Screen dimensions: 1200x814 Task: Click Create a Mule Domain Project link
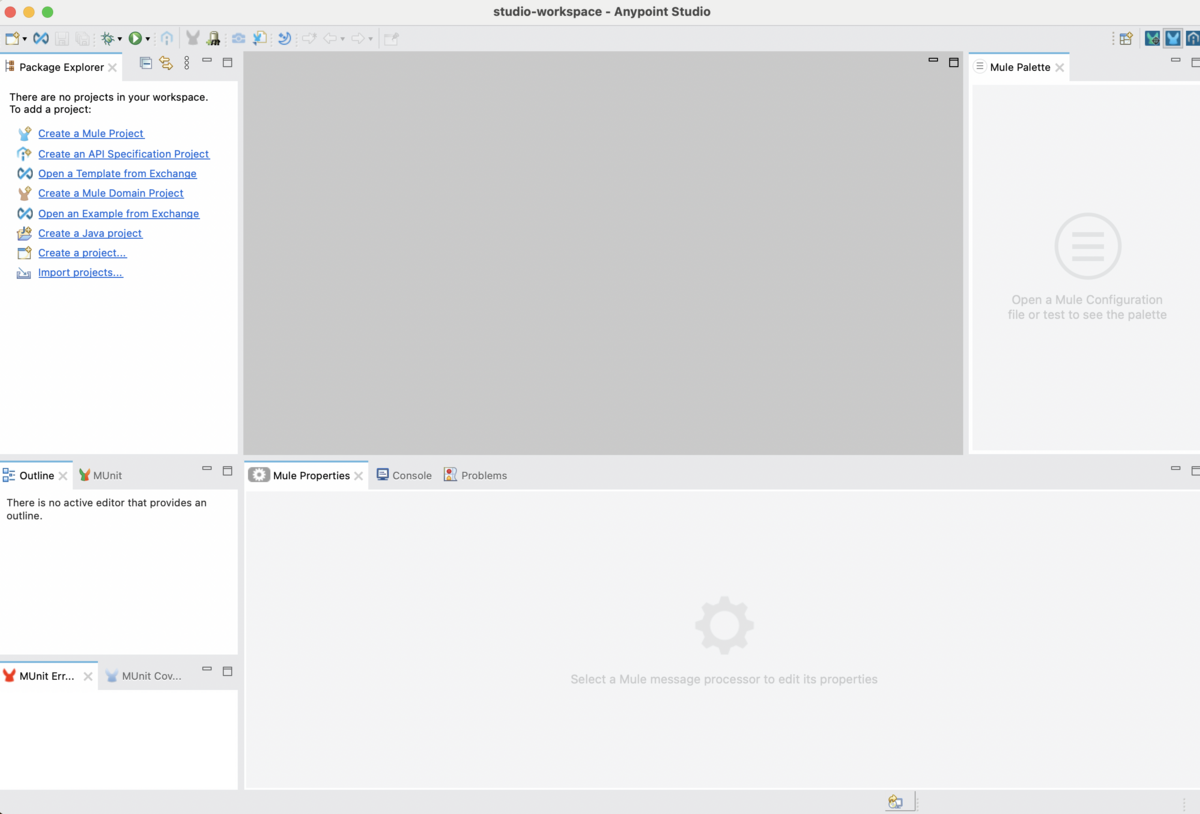(x=111, y=193)
